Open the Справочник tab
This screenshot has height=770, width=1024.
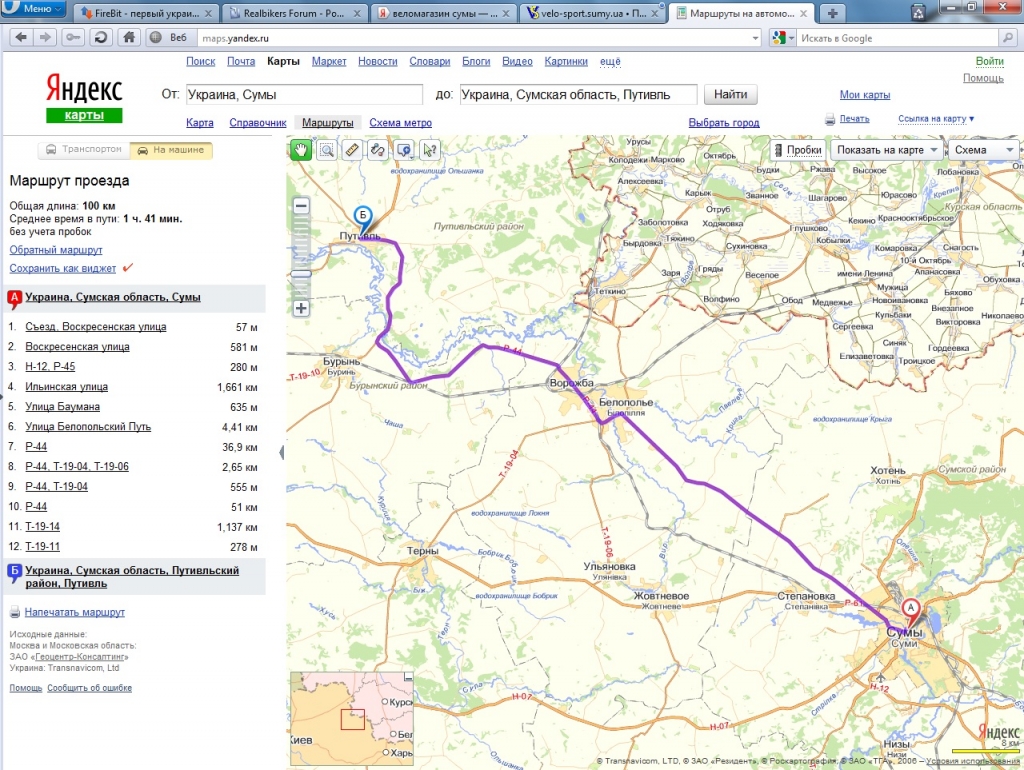coord(258,123)
